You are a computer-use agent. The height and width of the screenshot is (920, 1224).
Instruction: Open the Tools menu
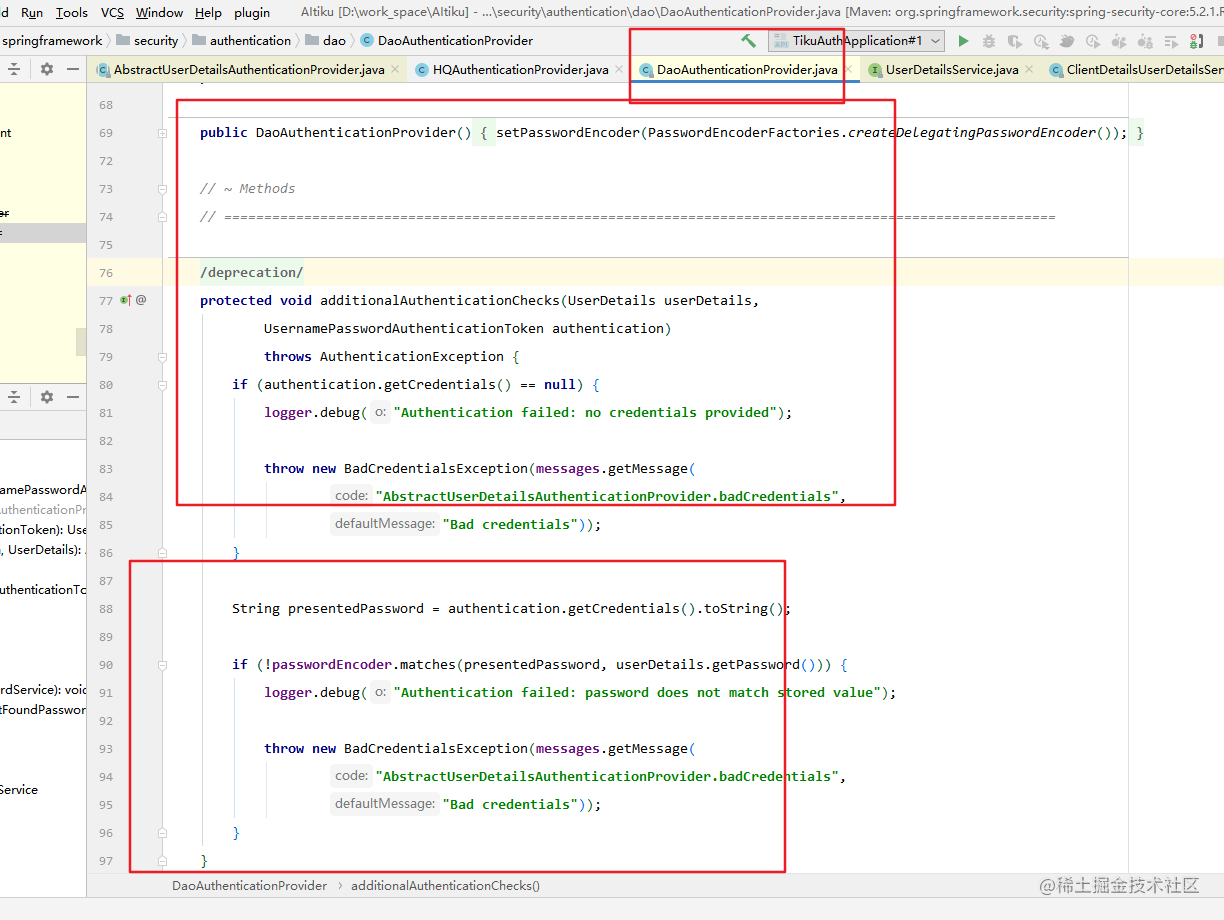[71, 13]
